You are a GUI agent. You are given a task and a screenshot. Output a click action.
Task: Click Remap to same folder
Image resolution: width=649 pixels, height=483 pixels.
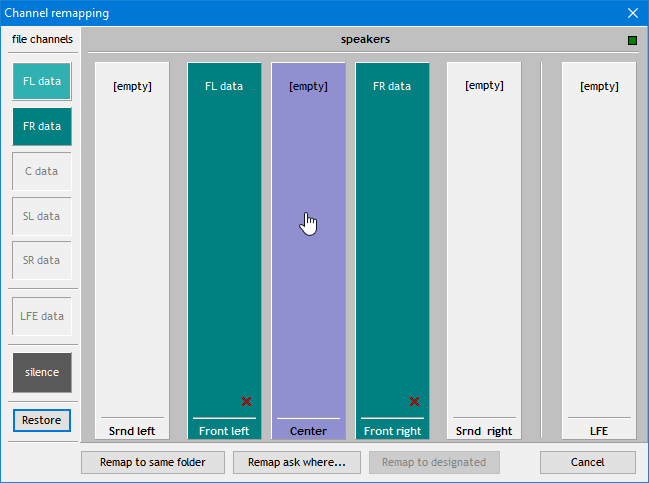click(x=152, y=462)
